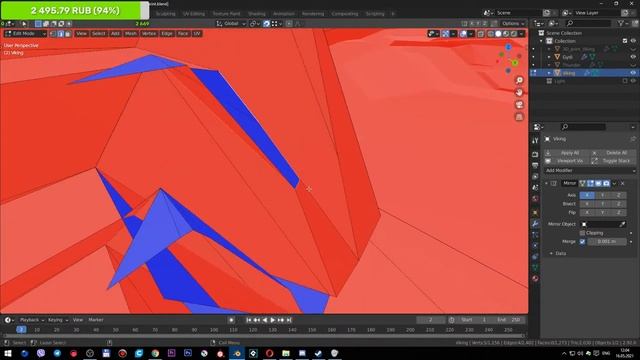Open the Tool properties tab icon
This screenshot has height=360, width=640.
click(x=535, y=141)
